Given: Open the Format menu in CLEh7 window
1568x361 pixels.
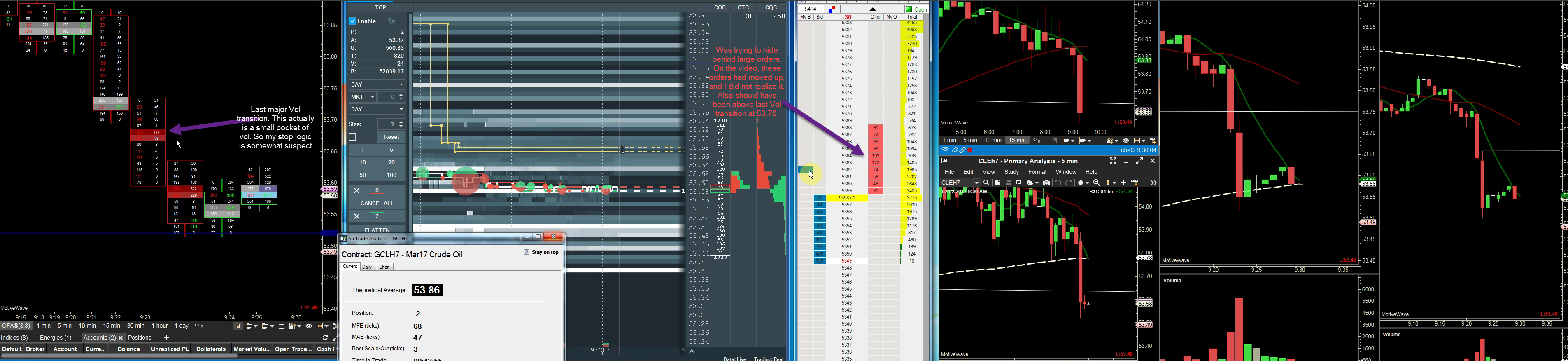Looking at the screenshot, I should point(1037,172).
